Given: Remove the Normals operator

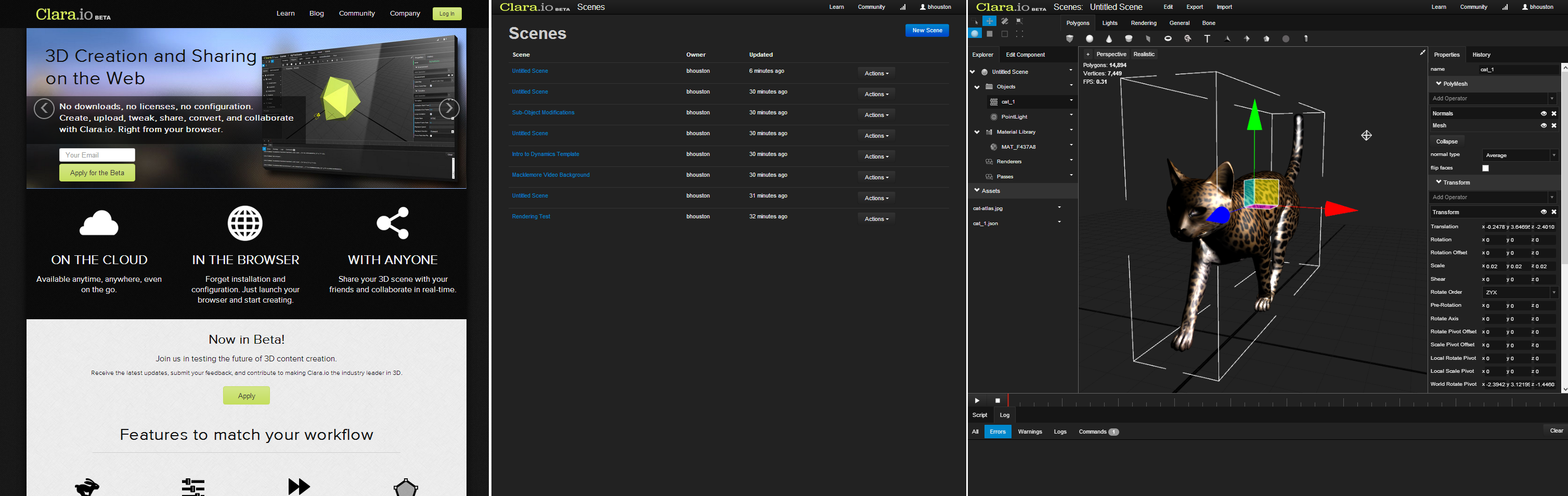Looking at the screenshot, I should (1554, 114).
